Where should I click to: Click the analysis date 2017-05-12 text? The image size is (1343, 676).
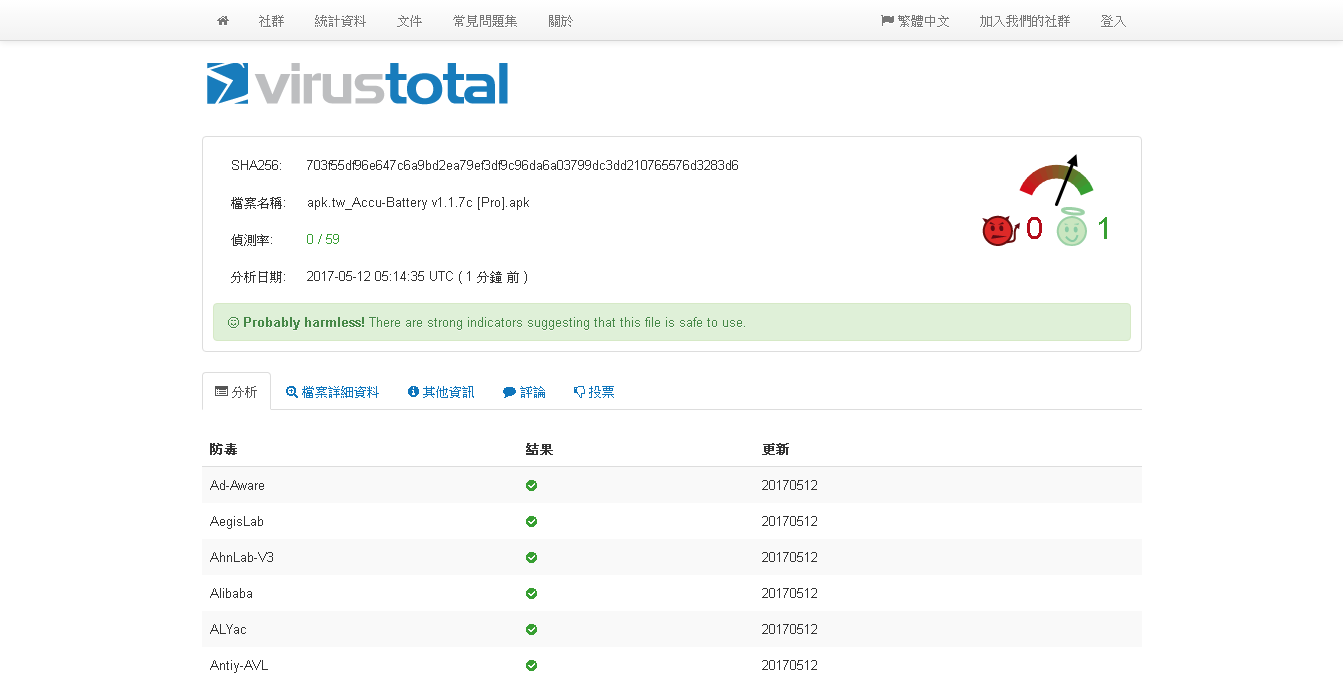click(417, 276)
